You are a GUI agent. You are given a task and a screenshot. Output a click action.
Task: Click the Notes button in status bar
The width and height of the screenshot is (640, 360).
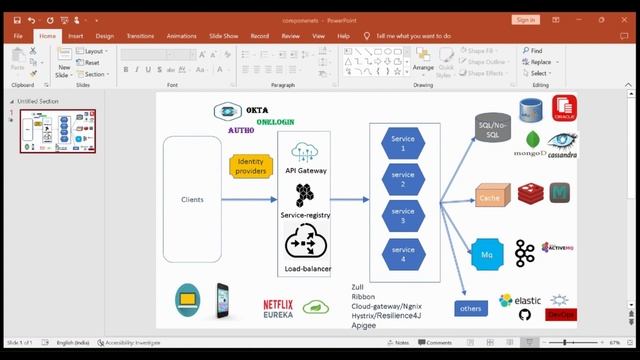click(398, 342)
